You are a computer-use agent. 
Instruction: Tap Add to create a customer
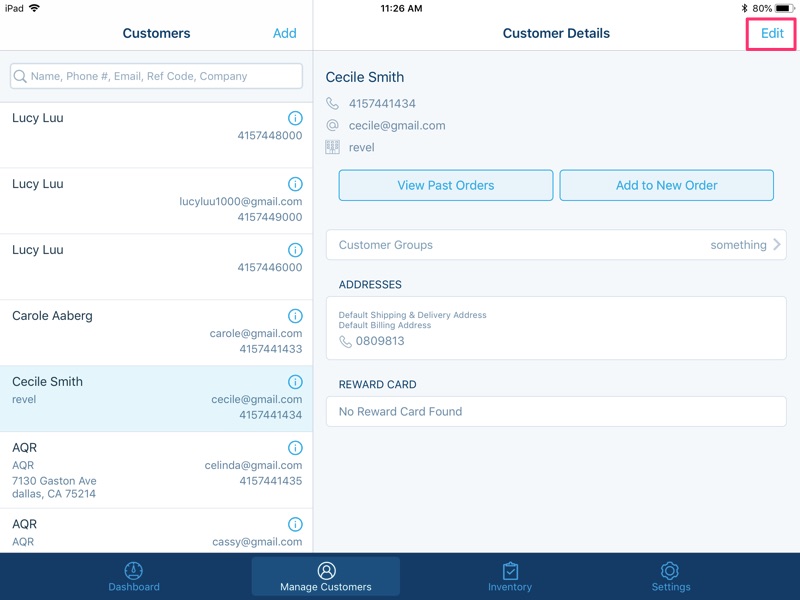tap(284, 33)
